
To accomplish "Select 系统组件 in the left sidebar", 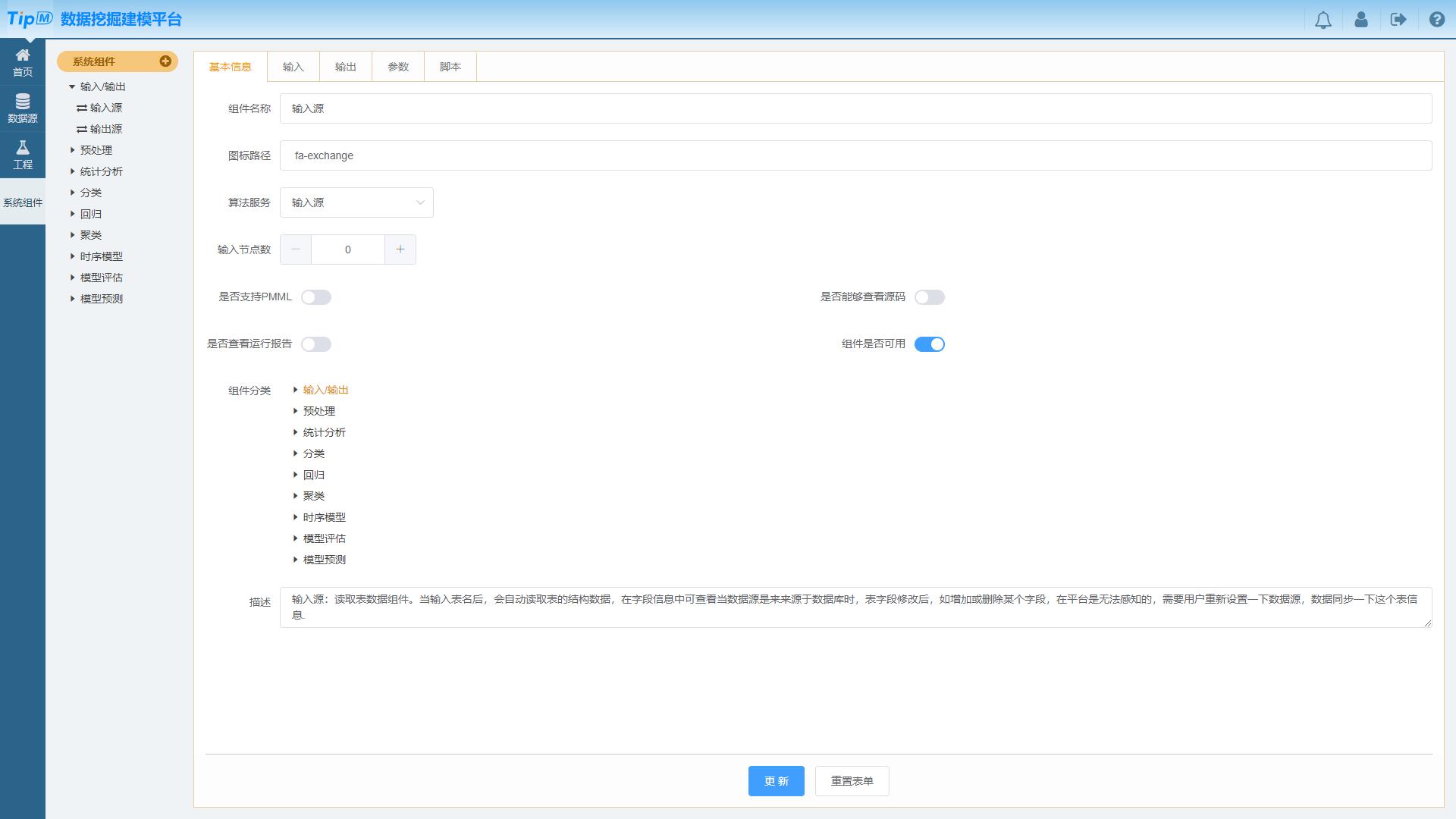I will 23,202.
